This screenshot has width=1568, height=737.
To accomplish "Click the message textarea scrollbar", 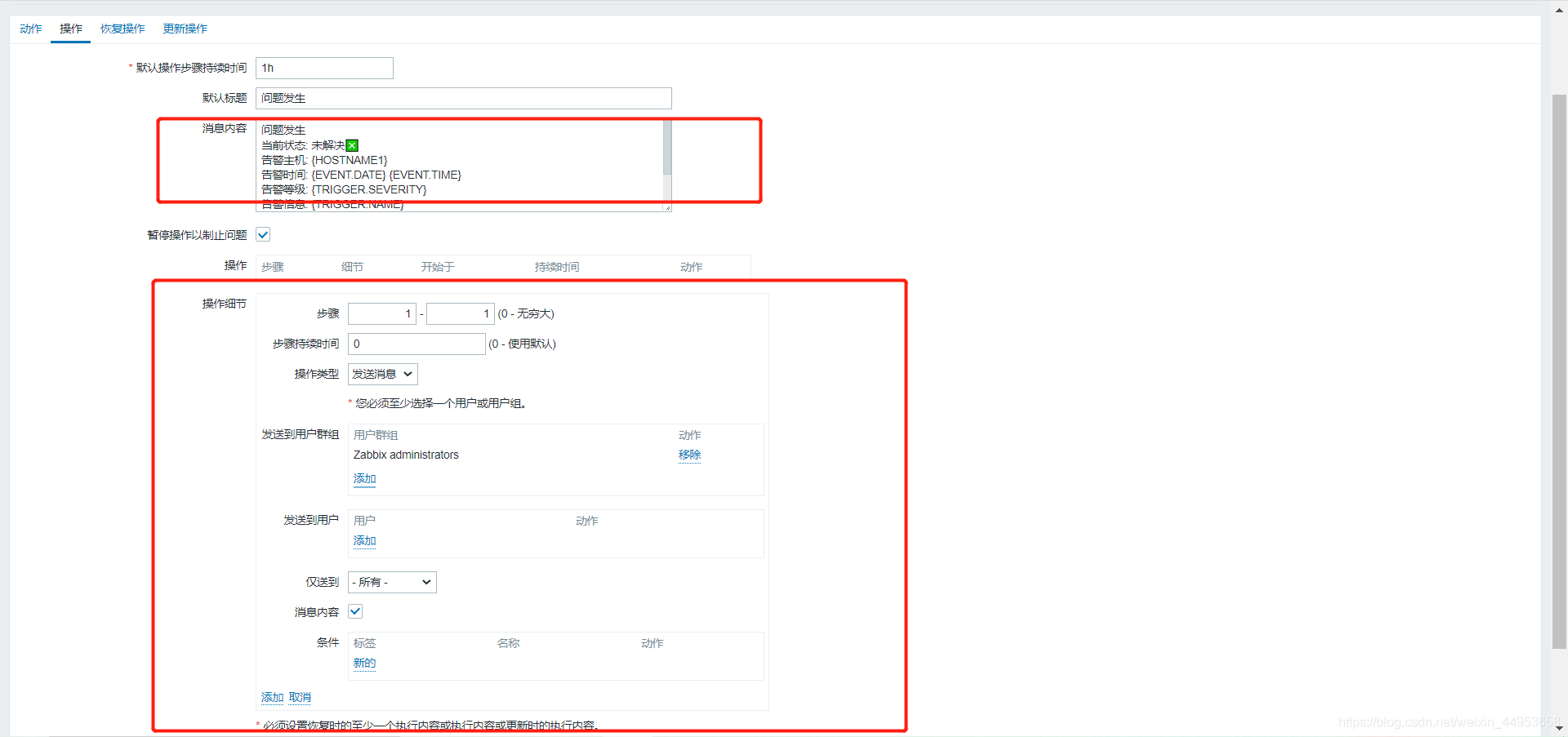I will point(667,147).
